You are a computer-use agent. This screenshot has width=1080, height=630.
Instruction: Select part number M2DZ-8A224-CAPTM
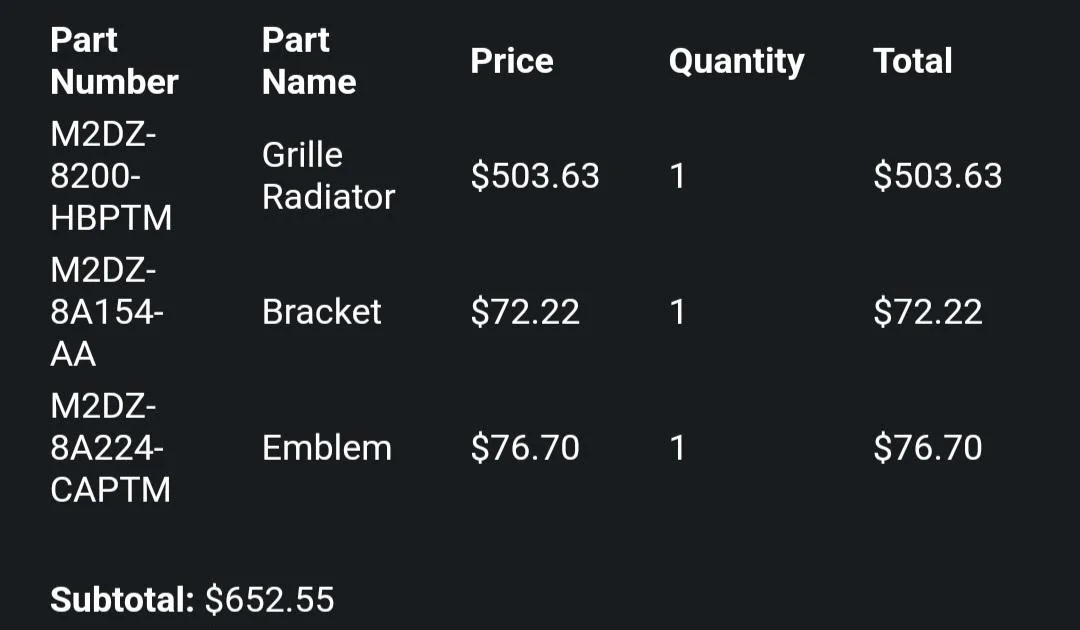[110, 448]
